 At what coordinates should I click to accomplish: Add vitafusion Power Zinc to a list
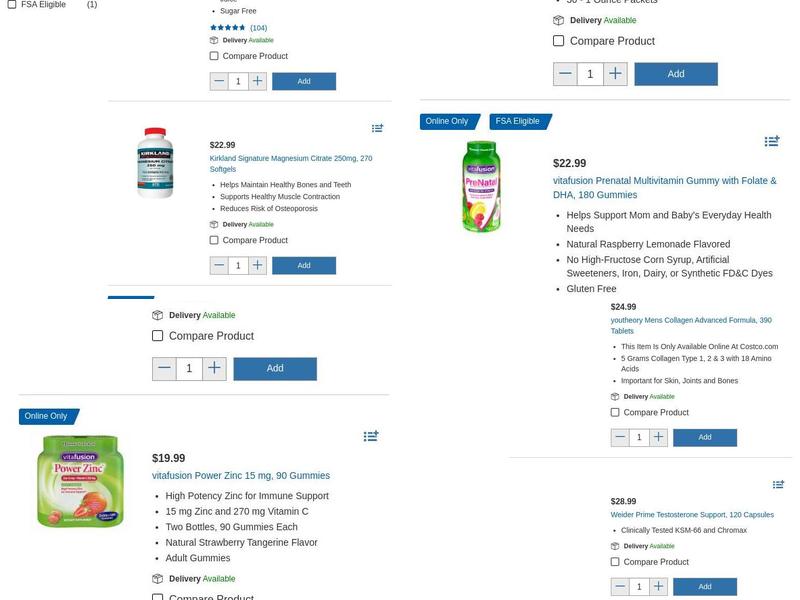371,436
